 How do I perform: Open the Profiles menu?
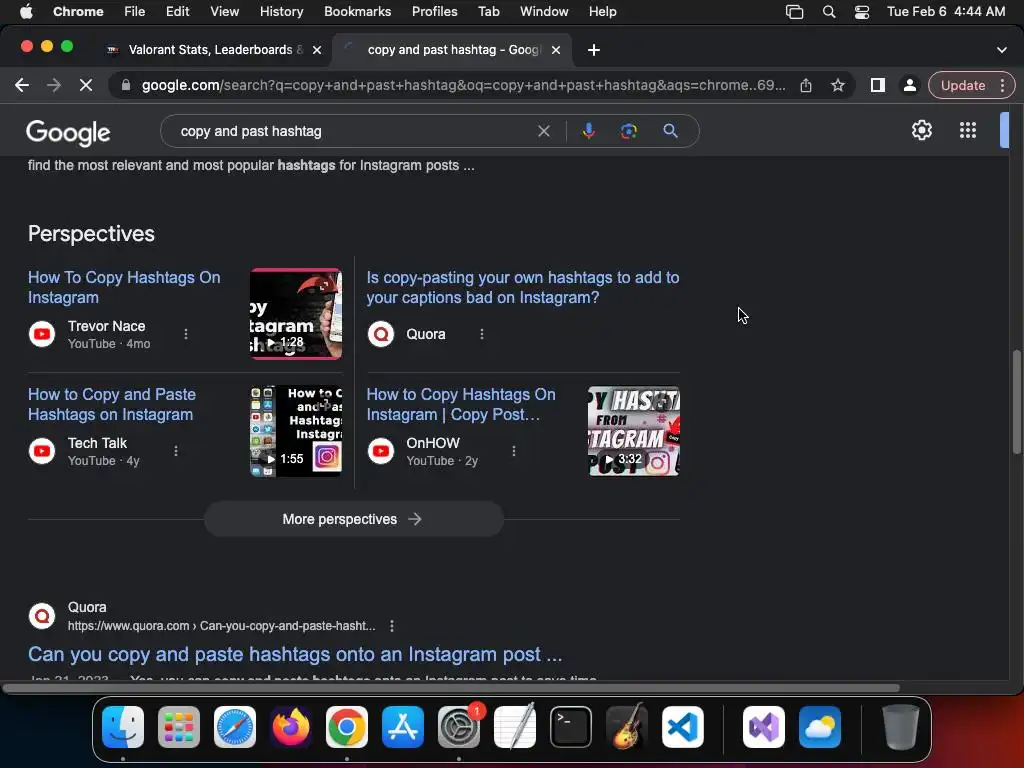434,12
